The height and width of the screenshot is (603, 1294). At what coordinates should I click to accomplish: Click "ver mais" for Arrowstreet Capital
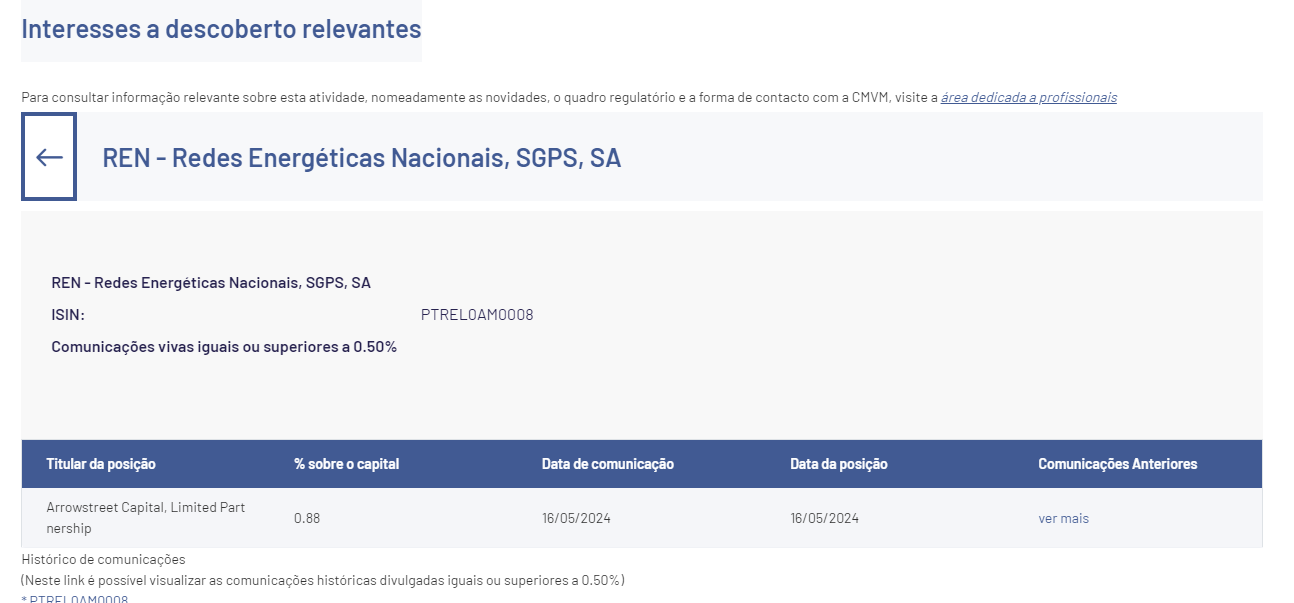1063,518
